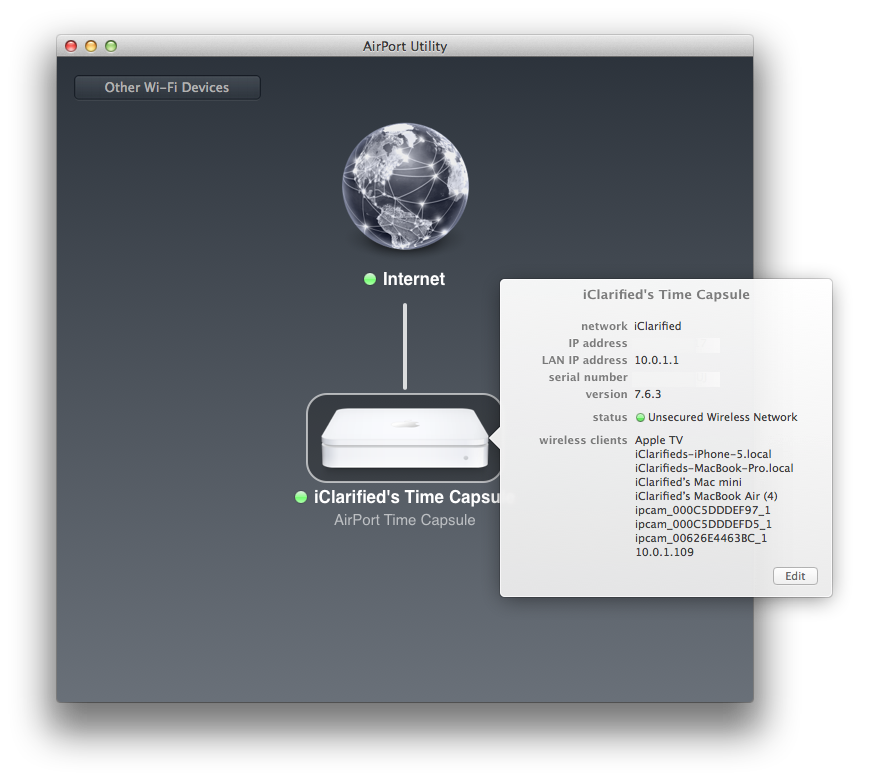
Task: Minimize the AirPort Utility window
Action: 91,46
